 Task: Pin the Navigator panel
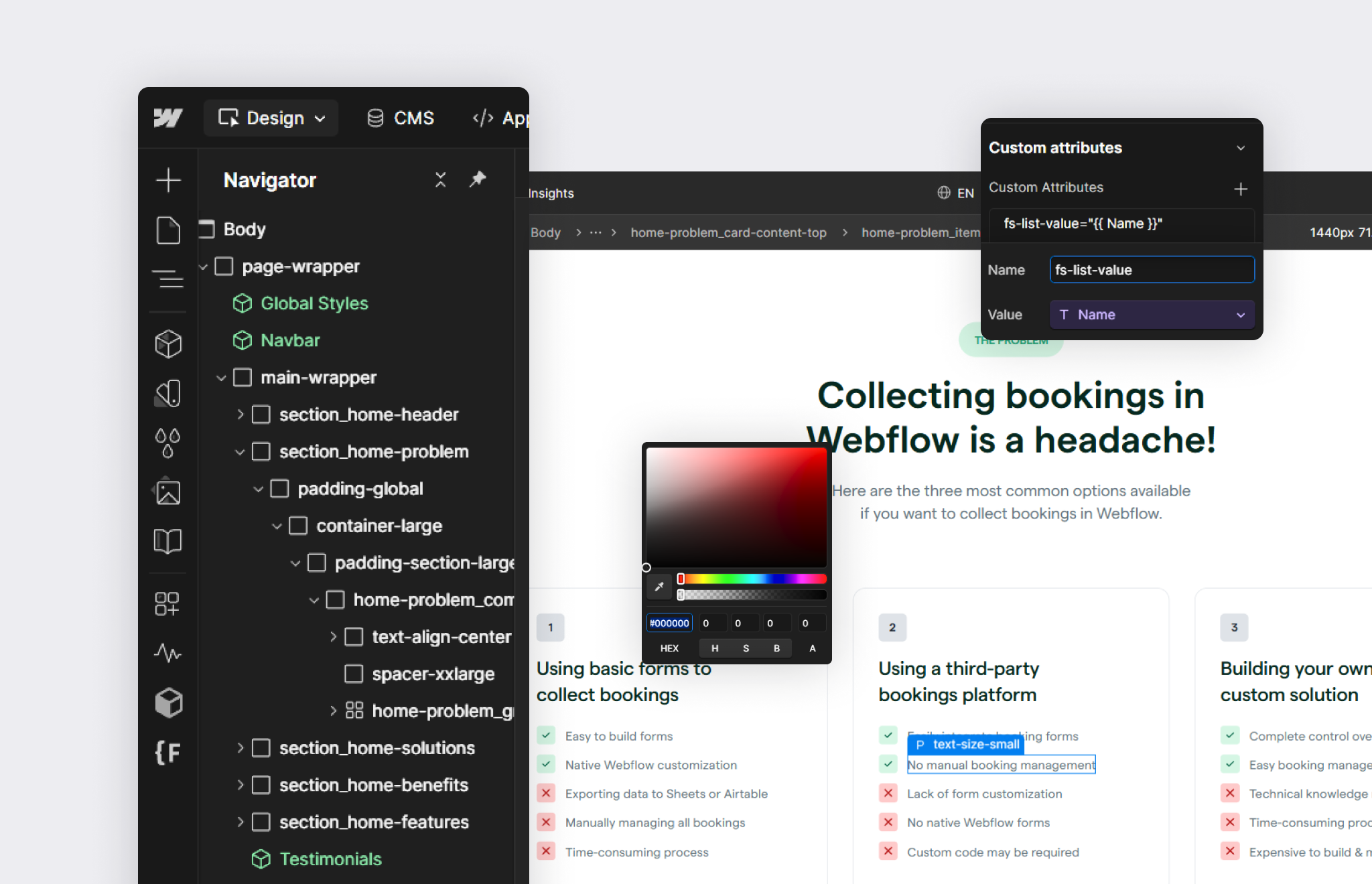click(478, 179)
